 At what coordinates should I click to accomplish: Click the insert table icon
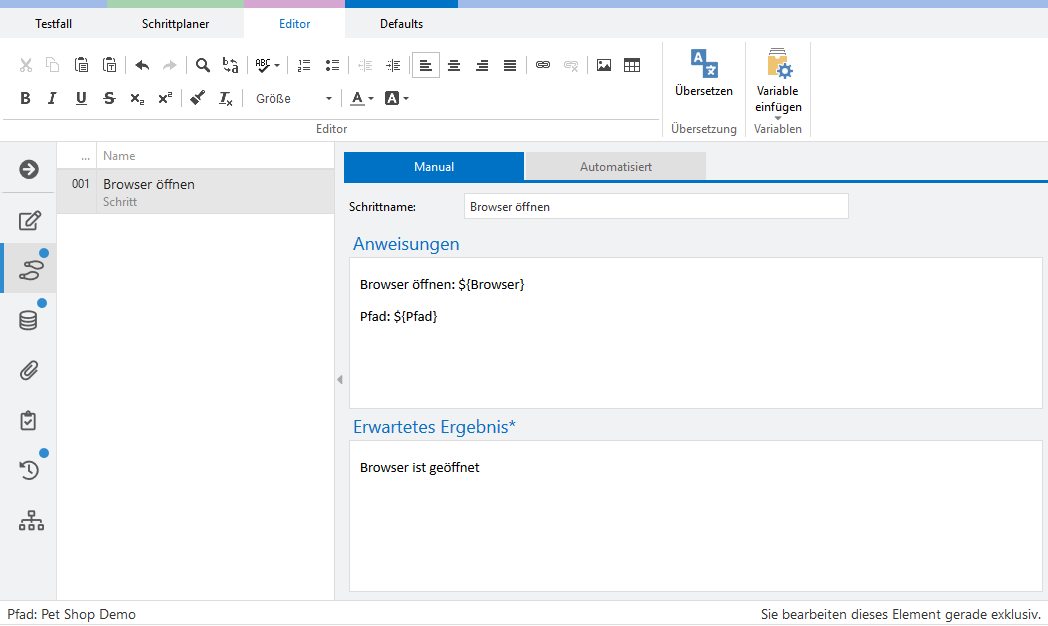pos(632,65)
